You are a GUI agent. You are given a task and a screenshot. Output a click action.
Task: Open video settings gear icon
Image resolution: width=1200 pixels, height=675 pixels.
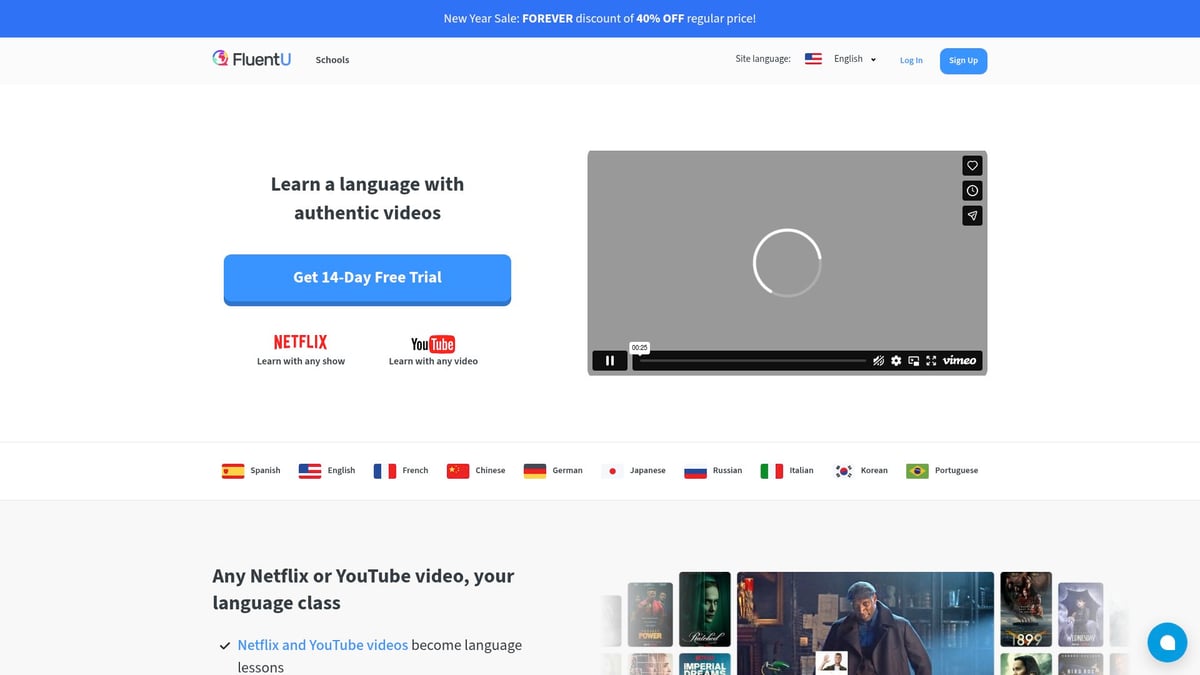(x=896, y=361)
